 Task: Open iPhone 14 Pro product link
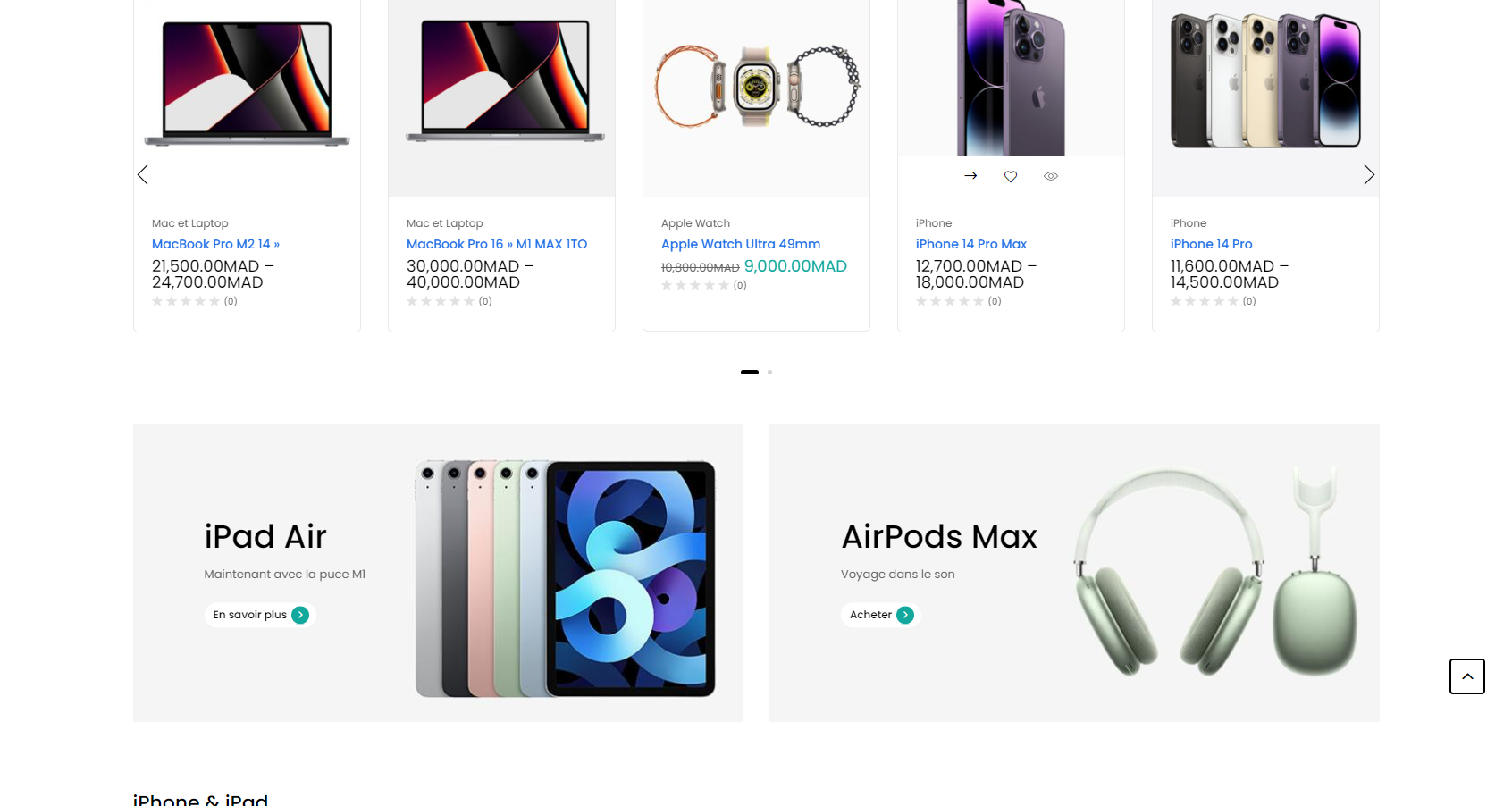[x=1211, y=244]
